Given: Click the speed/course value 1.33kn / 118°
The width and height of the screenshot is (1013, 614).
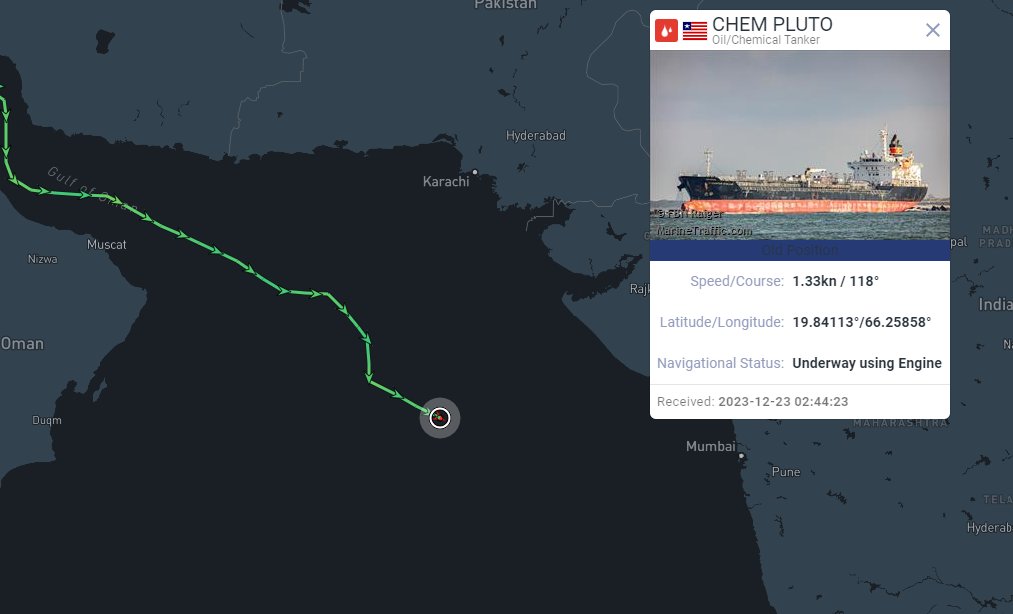Looking at the screenshot, I should click(x=835, y=281).
